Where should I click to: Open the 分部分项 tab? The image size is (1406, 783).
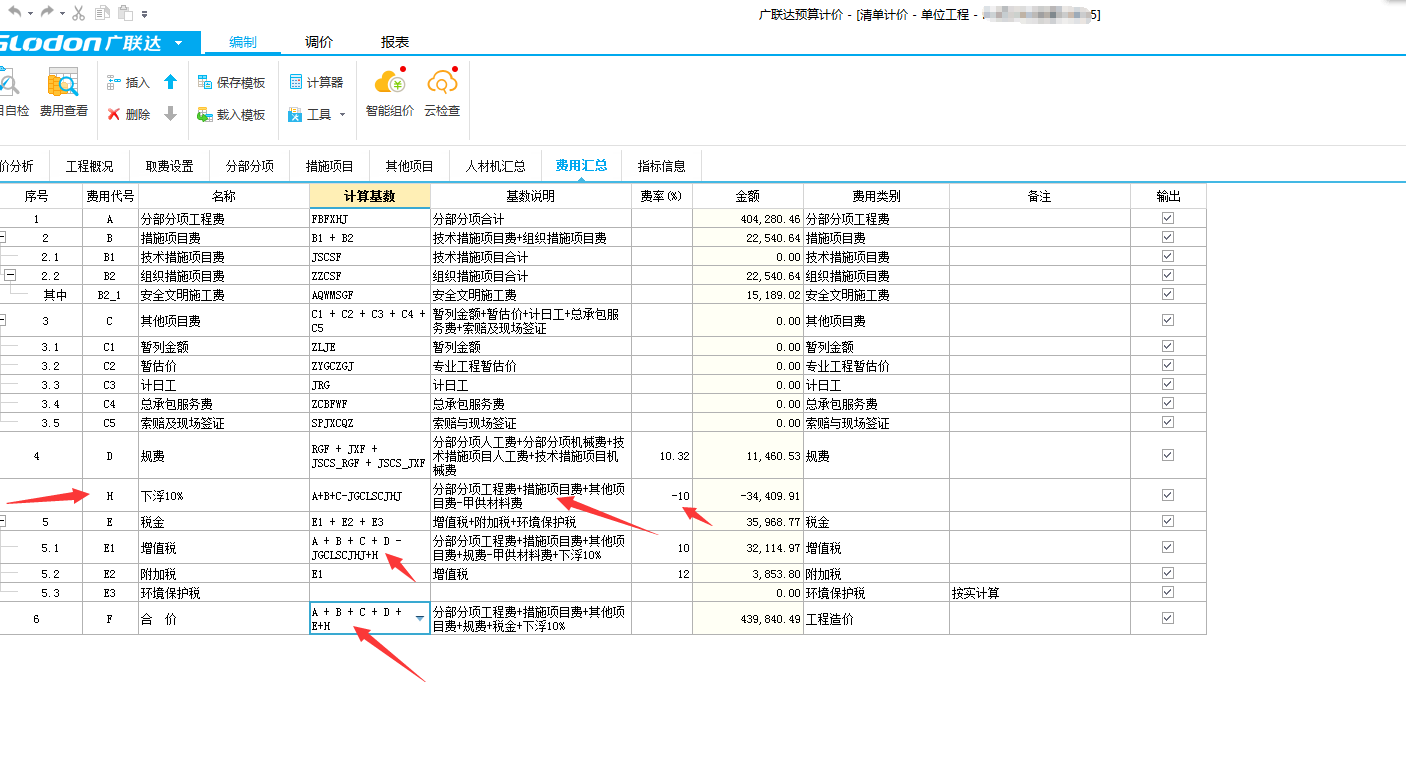[x=250, y=166]
